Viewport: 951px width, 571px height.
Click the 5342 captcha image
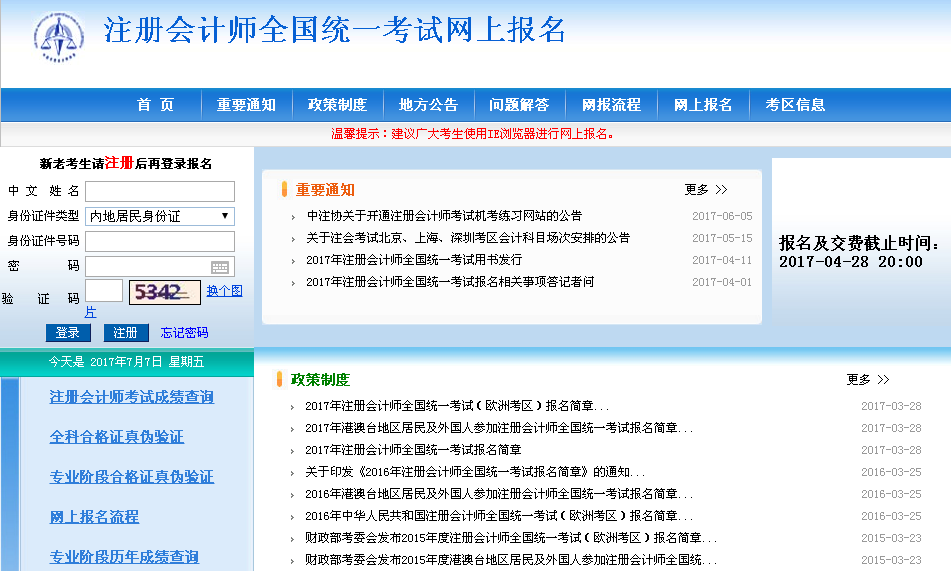(164, 292)
